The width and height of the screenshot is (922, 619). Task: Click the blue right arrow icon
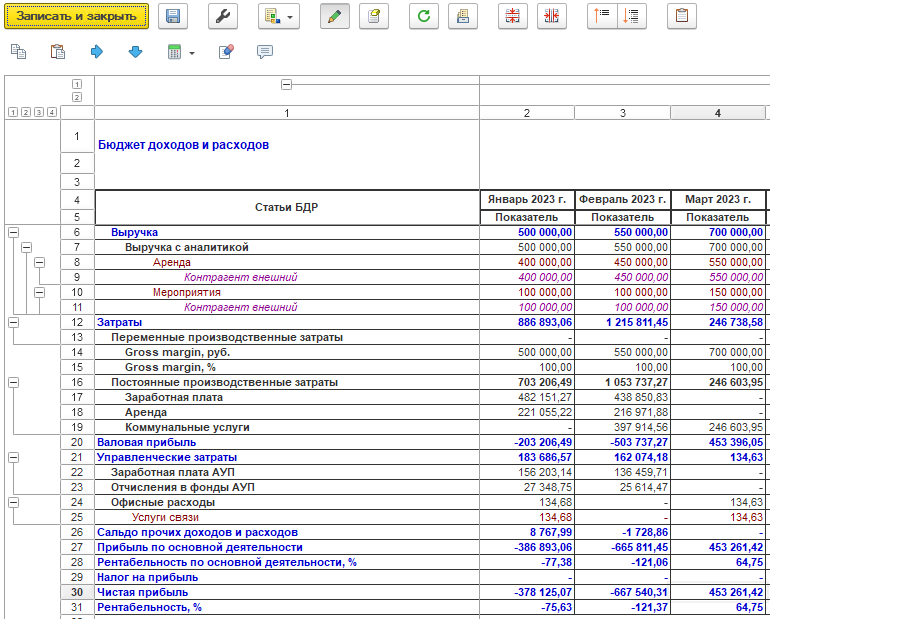point(97,52)
